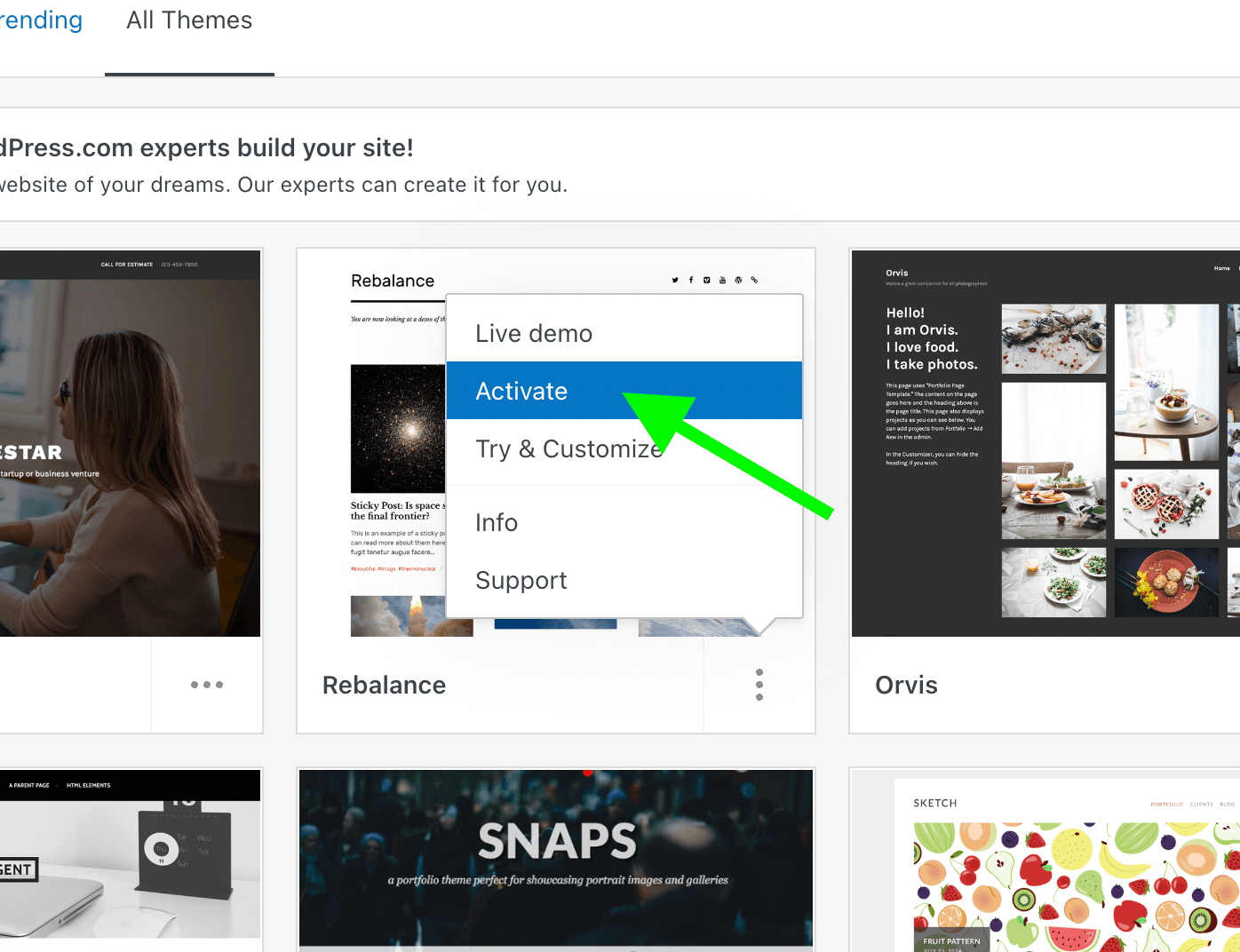Switch to the All Themes tab
Screen dimensions: 1240x952
[189, 21]
